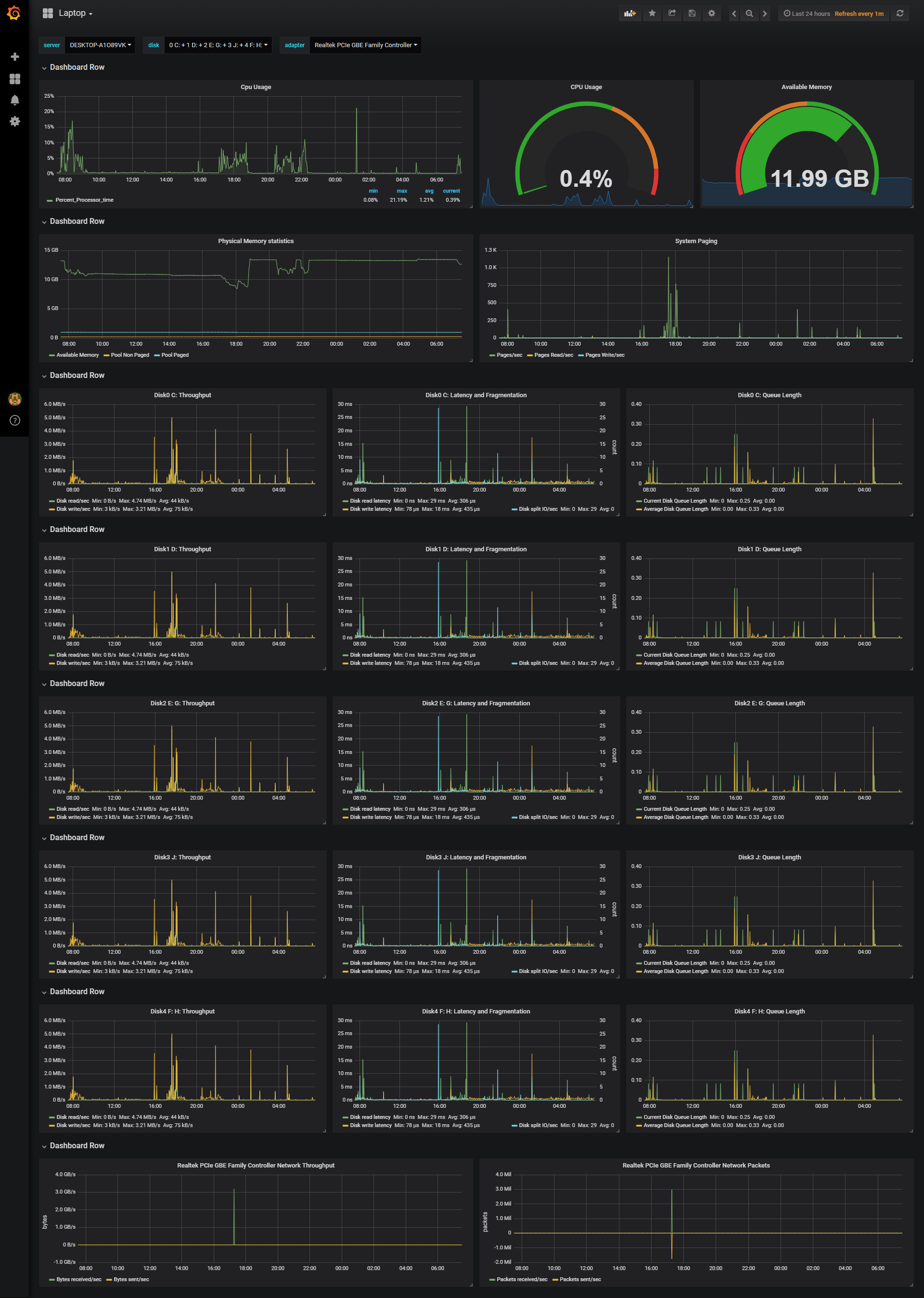924x1298 pixels.
Task: Open Last 24 hours time picker
Action: click(807, 13)
